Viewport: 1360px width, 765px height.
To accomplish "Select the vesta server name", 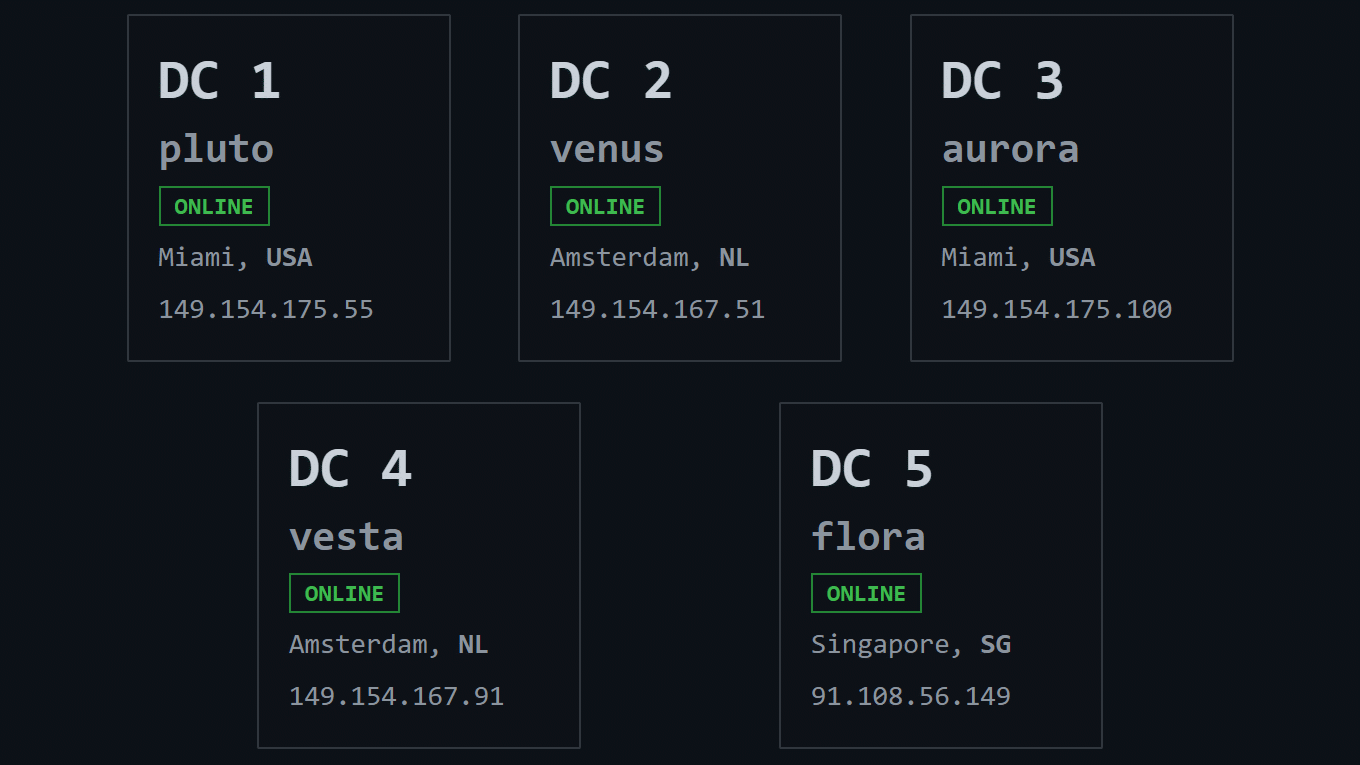I will pyautogui.click(x=346, y=537).
